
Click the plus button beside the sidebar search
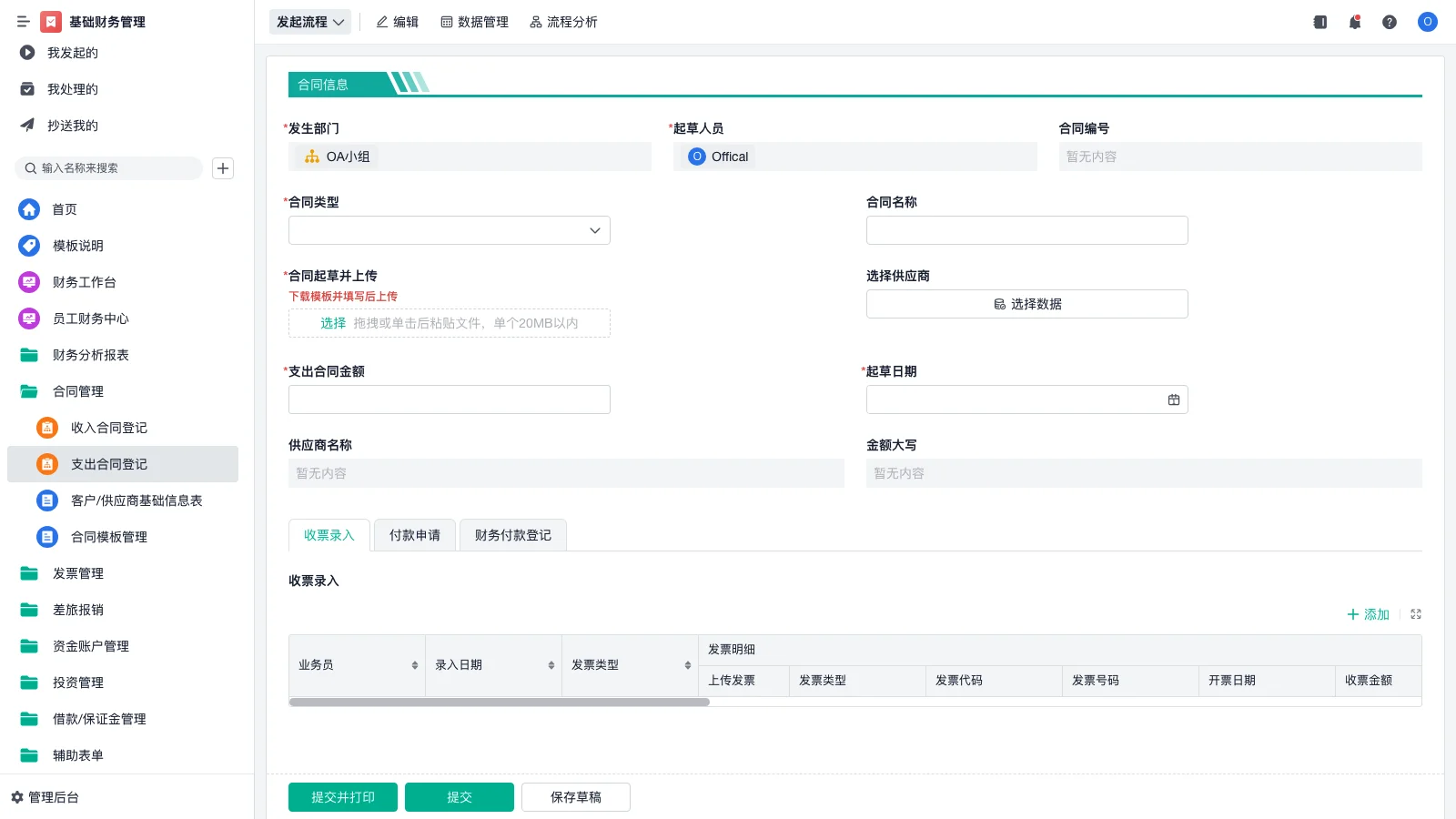pyautogui.click(x=223, y=168)
